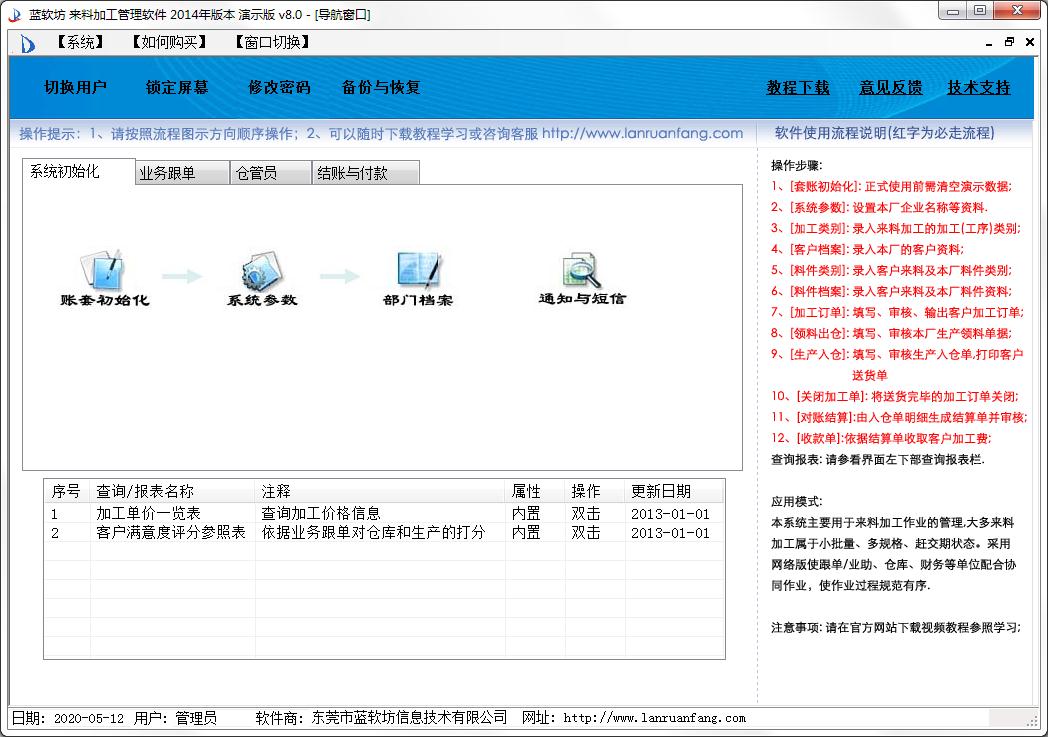Select the 客户满意度评分参照表 report row
Screen dimensions: 1048x737
coord(384,533)
